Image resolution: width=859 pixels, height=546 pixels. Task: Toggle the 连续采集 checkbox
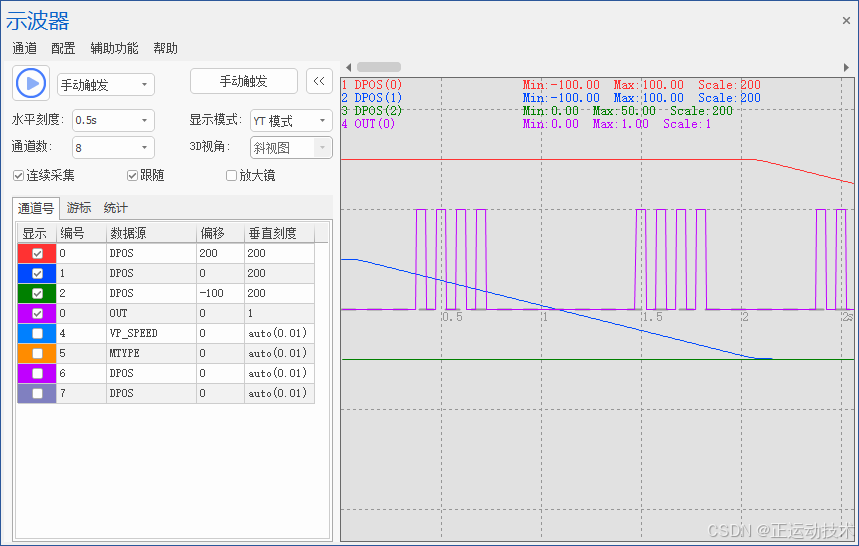[x=19, y=175]
